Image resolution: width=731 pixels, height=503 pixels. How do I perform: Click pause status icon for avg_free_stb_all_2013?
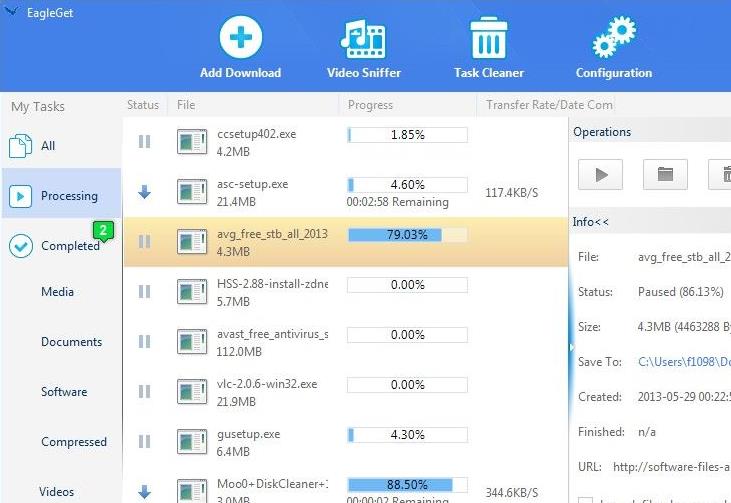pyautogui.click(x=145, y=241)
